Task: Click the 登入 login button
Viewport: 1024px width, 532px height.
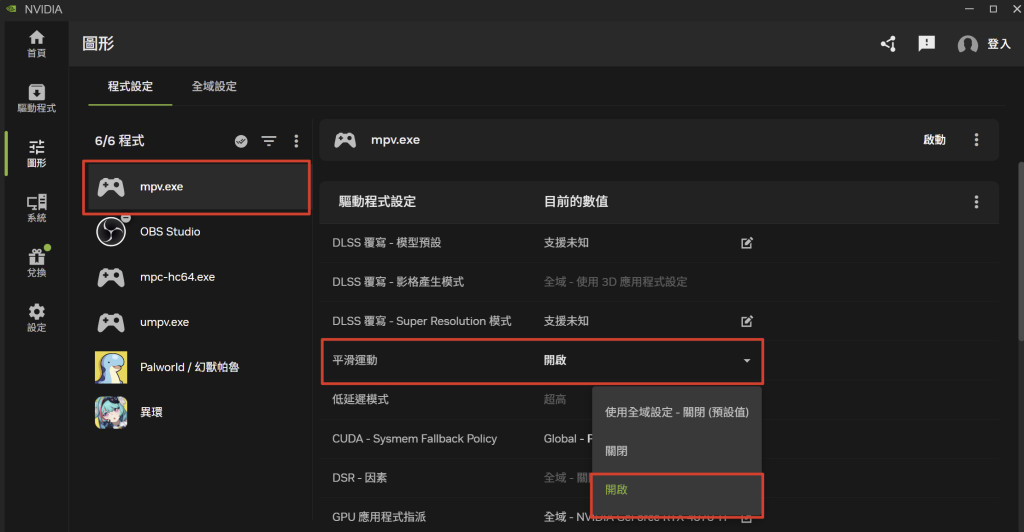Action: (x=999, y=44)
